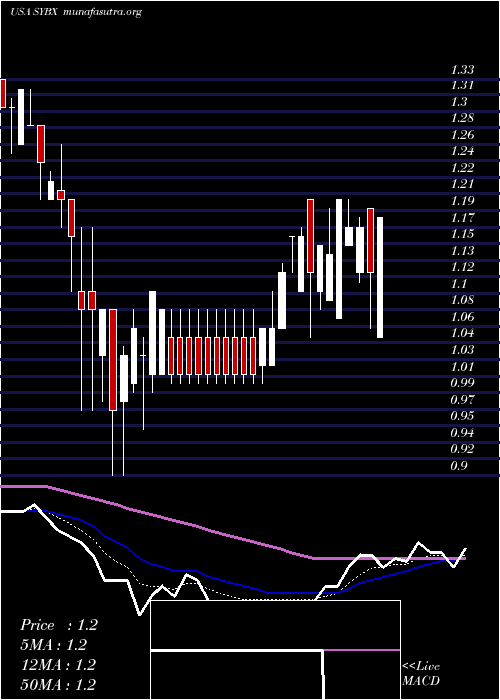Screen dimensions: 500x700
Task: Click the 0.9 price axis label
Action: (458, 465)
